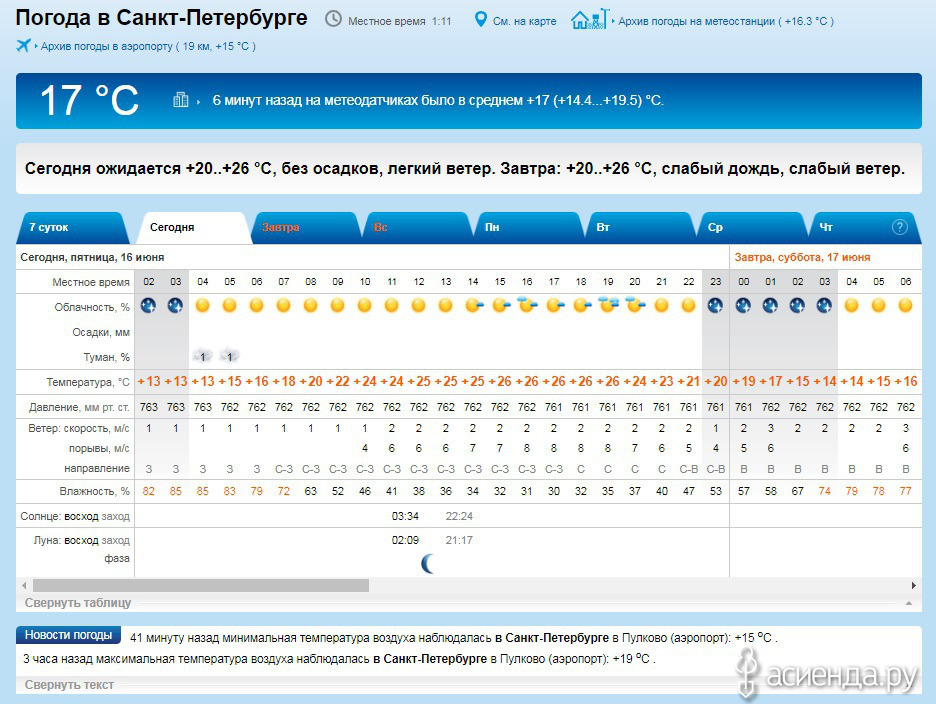Click the night cloud icon at 02 today
The image size is (936, 704).
pyautogui.click(x=148, y=306)
